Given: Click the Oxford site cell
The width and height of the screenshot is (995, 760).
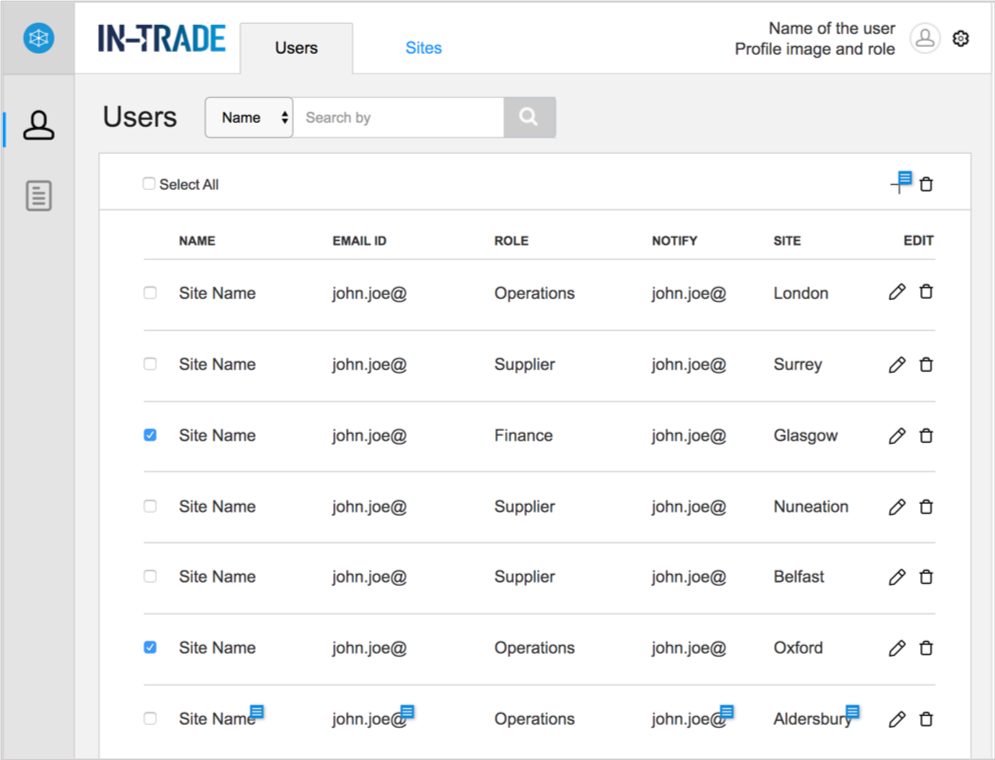Looking at the screenshot, I should click(x=798, y=647).
